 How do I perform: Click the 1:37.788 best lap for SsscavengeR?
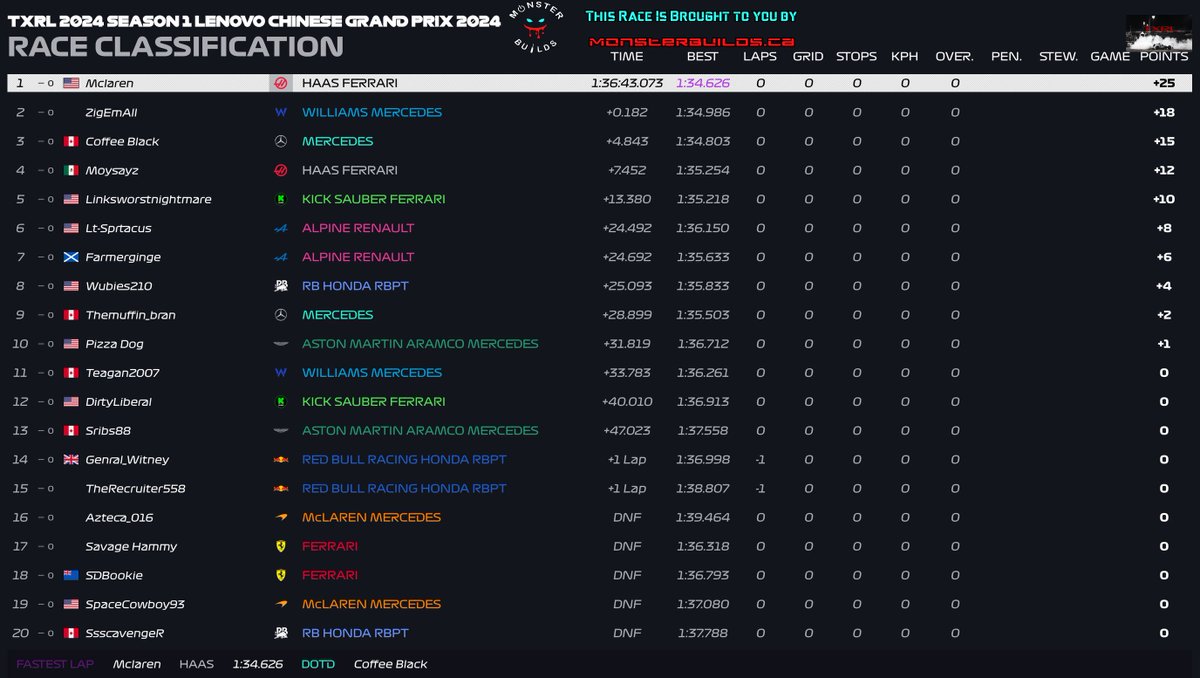tap(703, 633)
